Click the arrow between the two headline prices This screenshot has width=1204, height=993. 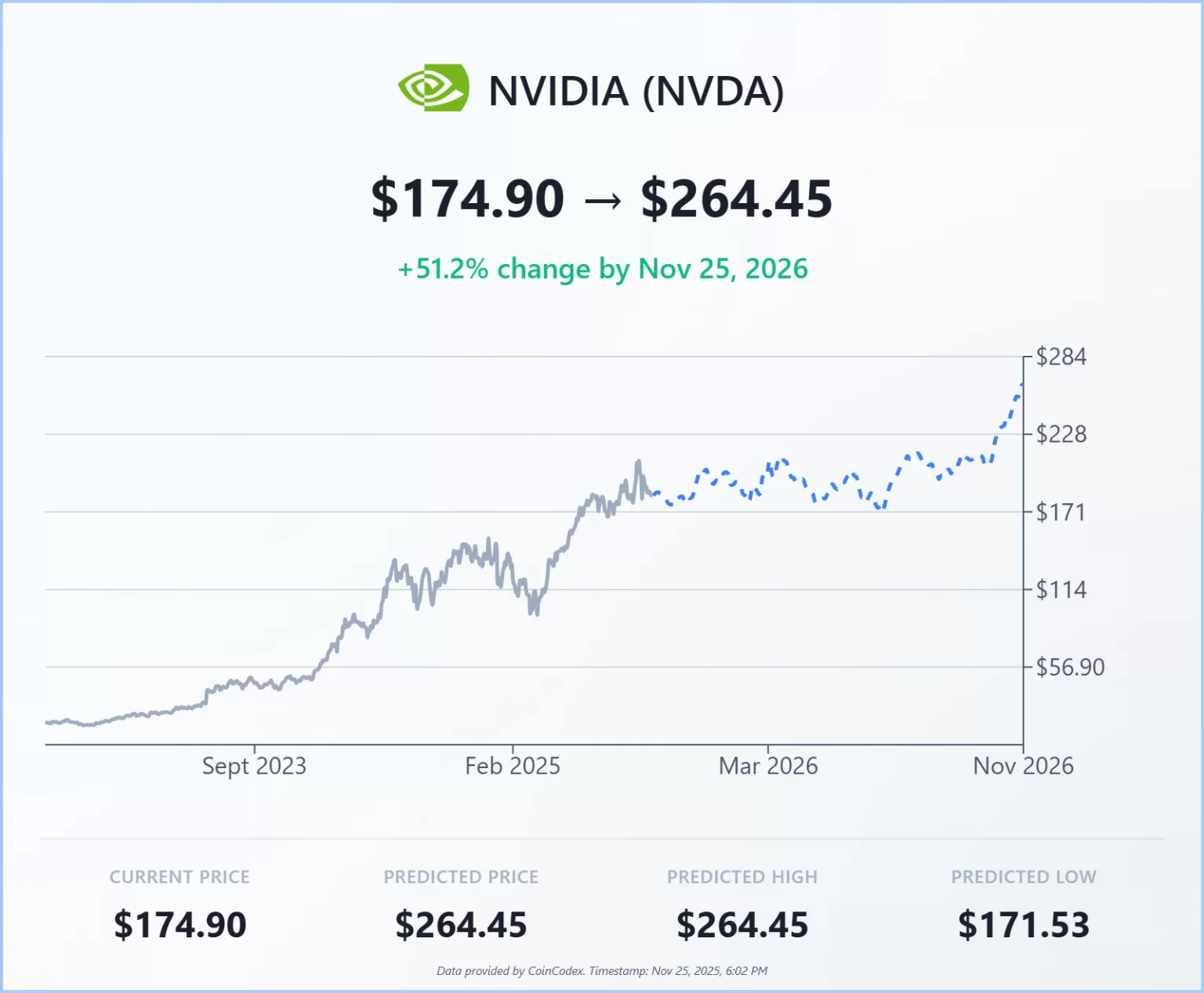pos(602,201)
